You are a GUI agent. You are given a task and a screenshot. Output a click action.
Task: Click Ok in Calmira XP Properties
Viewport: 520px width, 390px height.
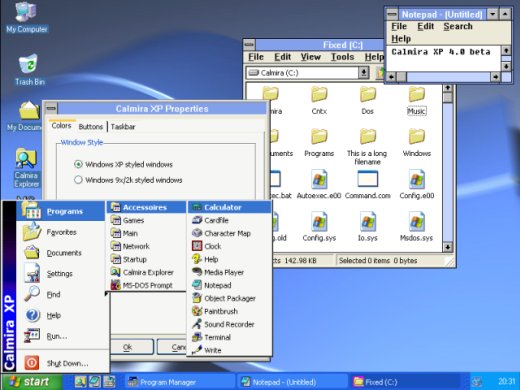(132, 347)
